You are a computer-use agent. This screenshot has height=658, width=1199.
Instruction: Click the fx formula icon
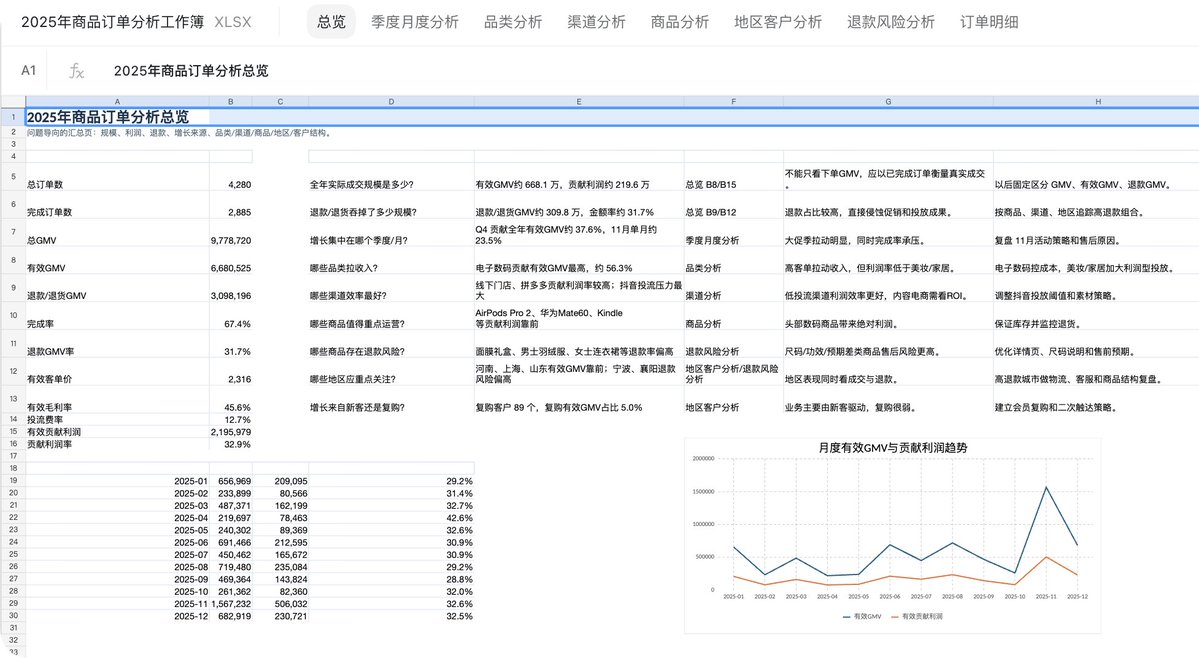coord(76,71)
